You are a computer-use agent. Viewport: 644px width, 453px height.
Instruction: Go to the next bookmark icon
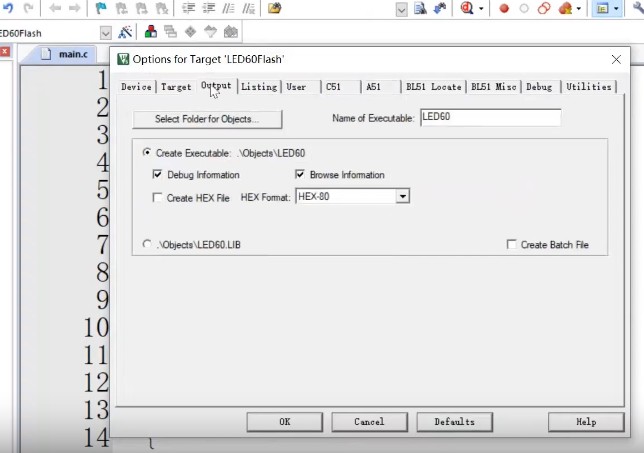pyautogui.click(x=142, y=8)
